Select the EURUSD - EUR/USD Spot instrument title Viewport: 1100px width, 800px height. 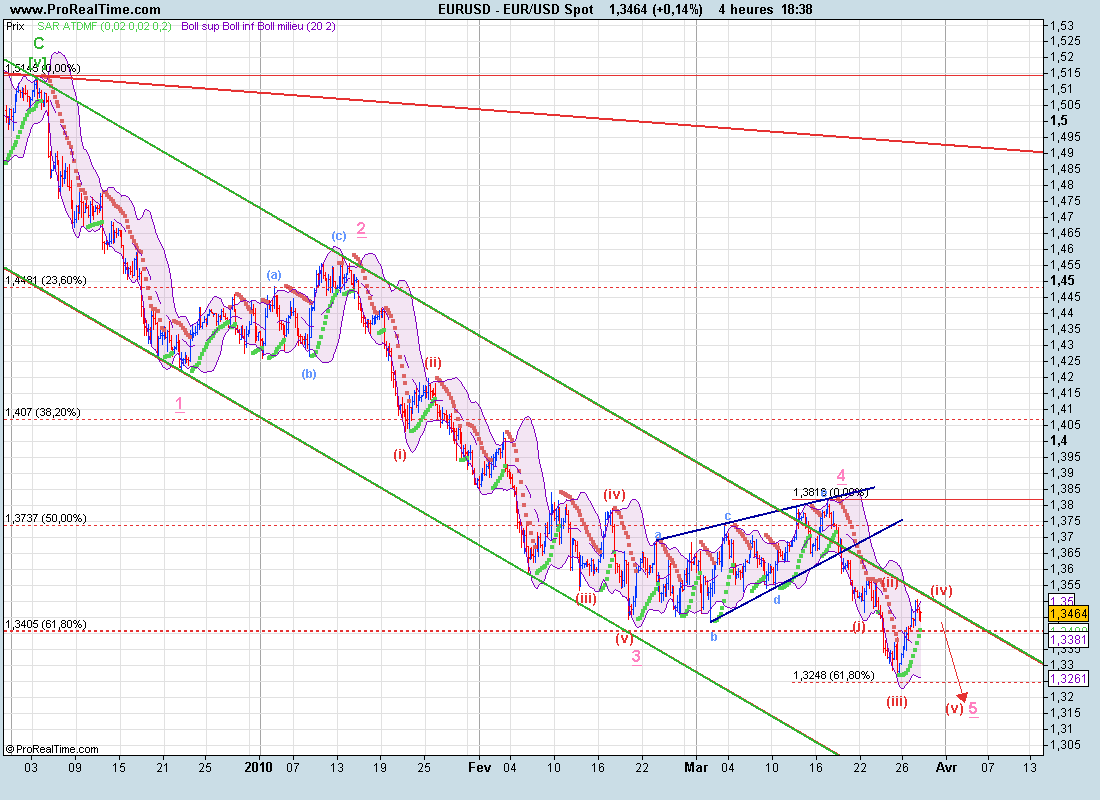(x=516, y=9)
